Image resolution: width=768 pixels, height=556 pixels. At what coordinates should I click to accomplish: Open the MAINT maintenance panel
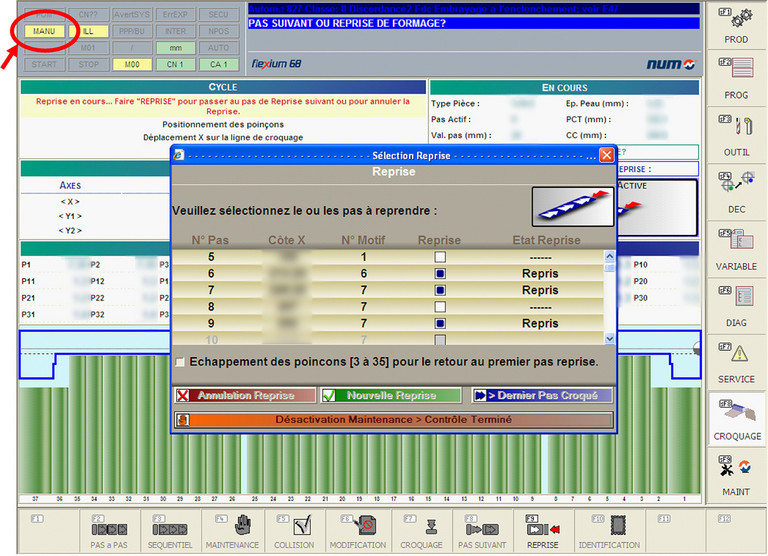point(736,476)
